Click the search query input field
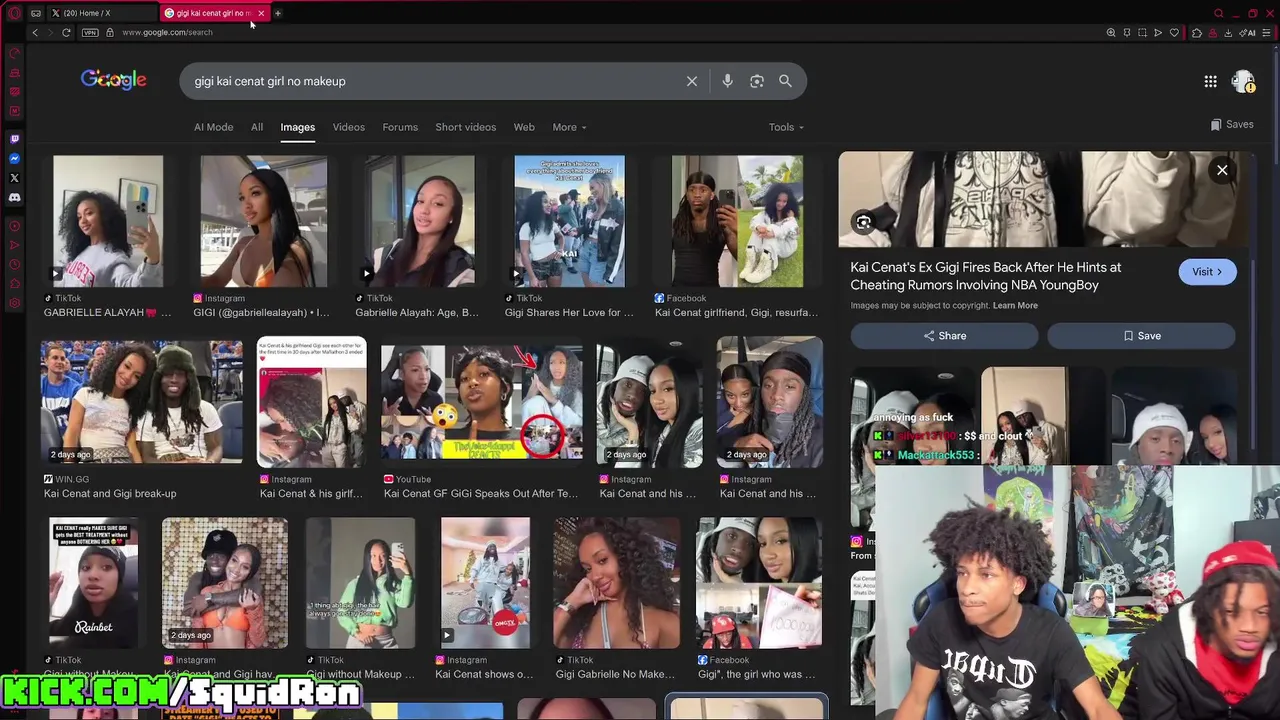The width and height of the screenshot is (1280, 720). [x=435, y=81]
